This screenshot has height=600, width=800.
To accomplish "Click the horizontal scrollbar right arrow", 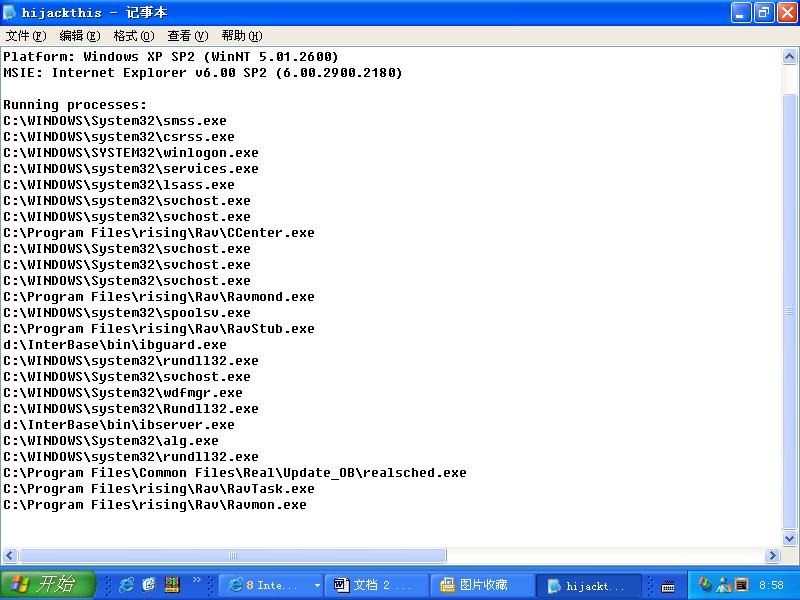I will (x=772, y=555).
